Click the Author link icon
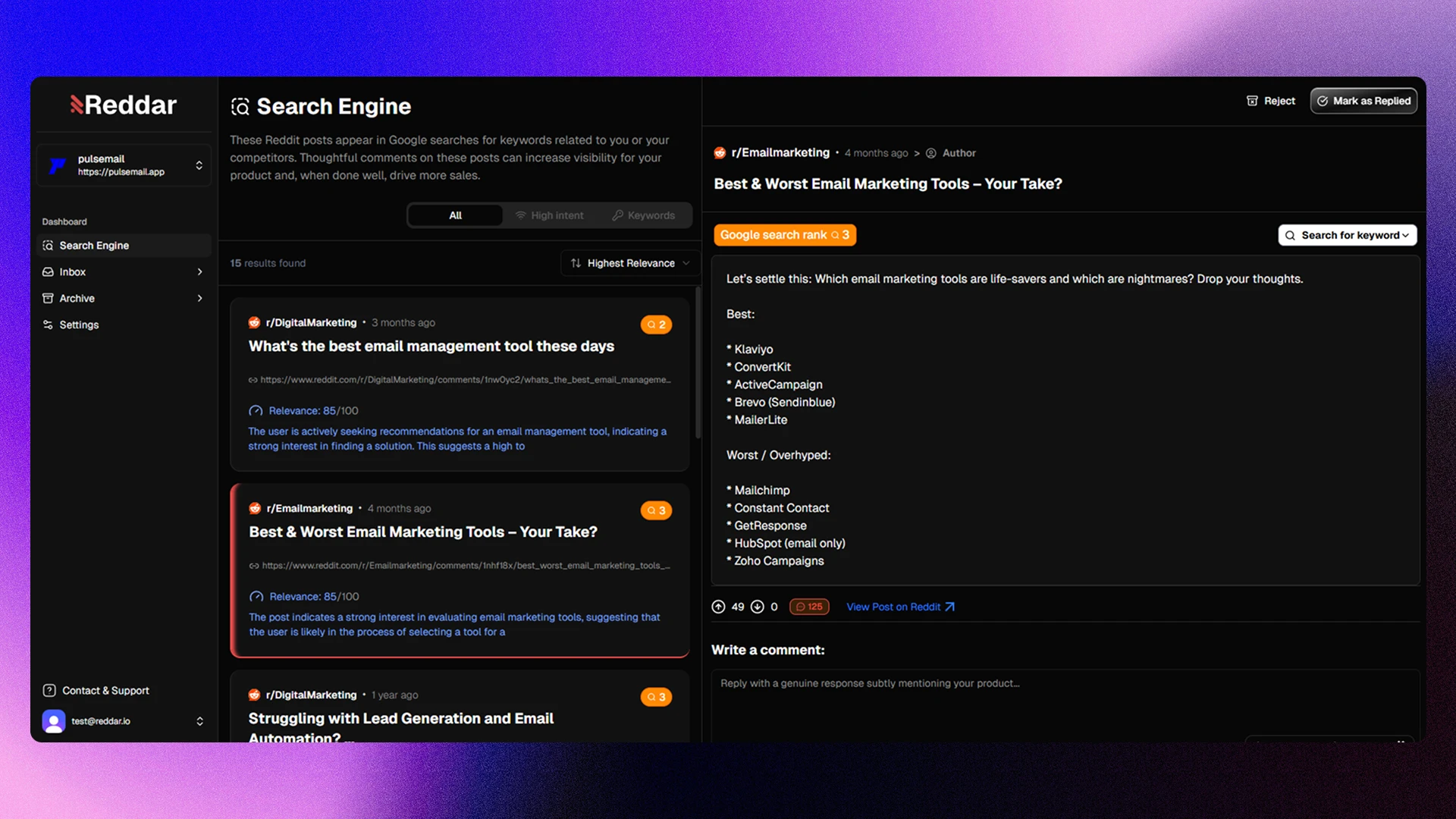Viewport: 1456px width, 819px height. (931, 153)
